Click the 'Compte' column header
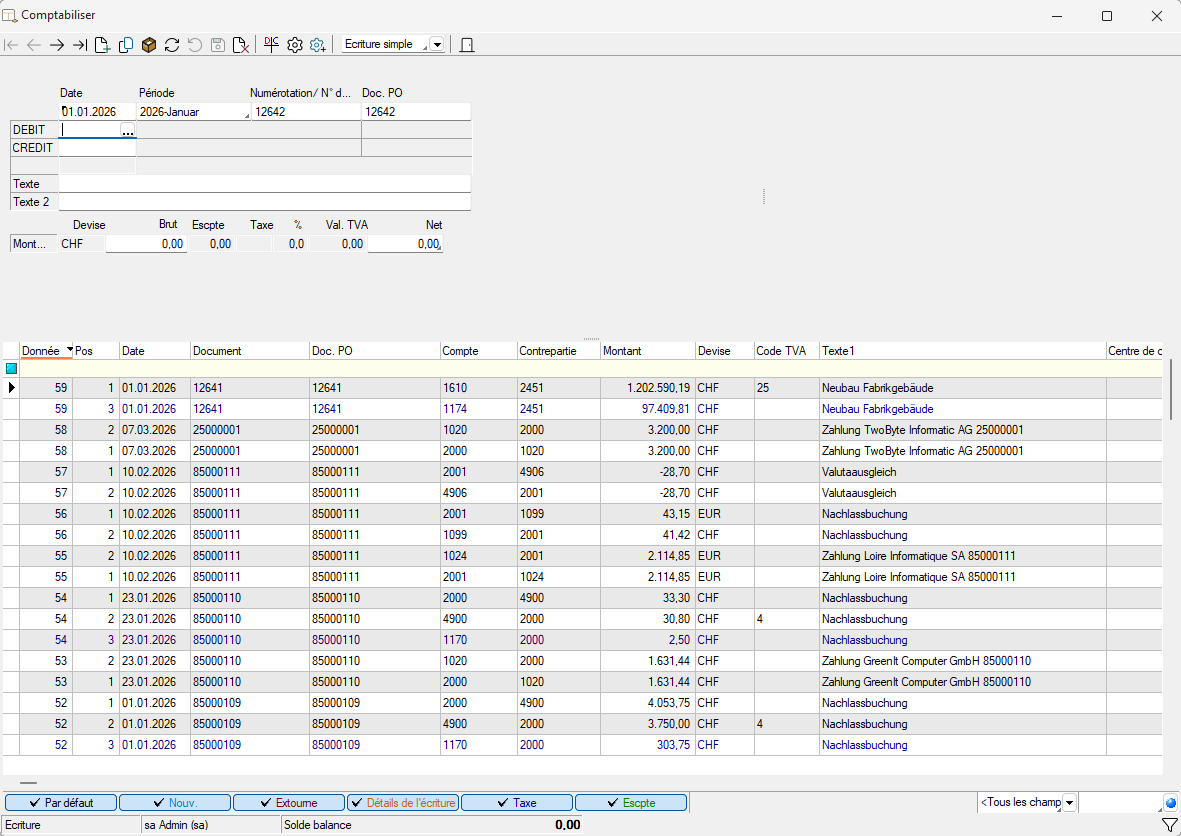The height and width of the screenshot is (836, 1181). (477, 351)
